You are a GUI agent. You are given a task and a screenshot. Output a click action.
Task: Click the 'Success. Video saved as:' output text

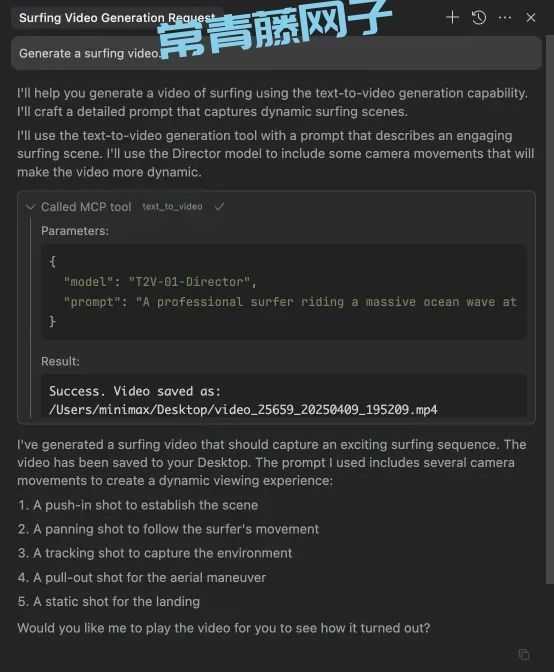135,391
